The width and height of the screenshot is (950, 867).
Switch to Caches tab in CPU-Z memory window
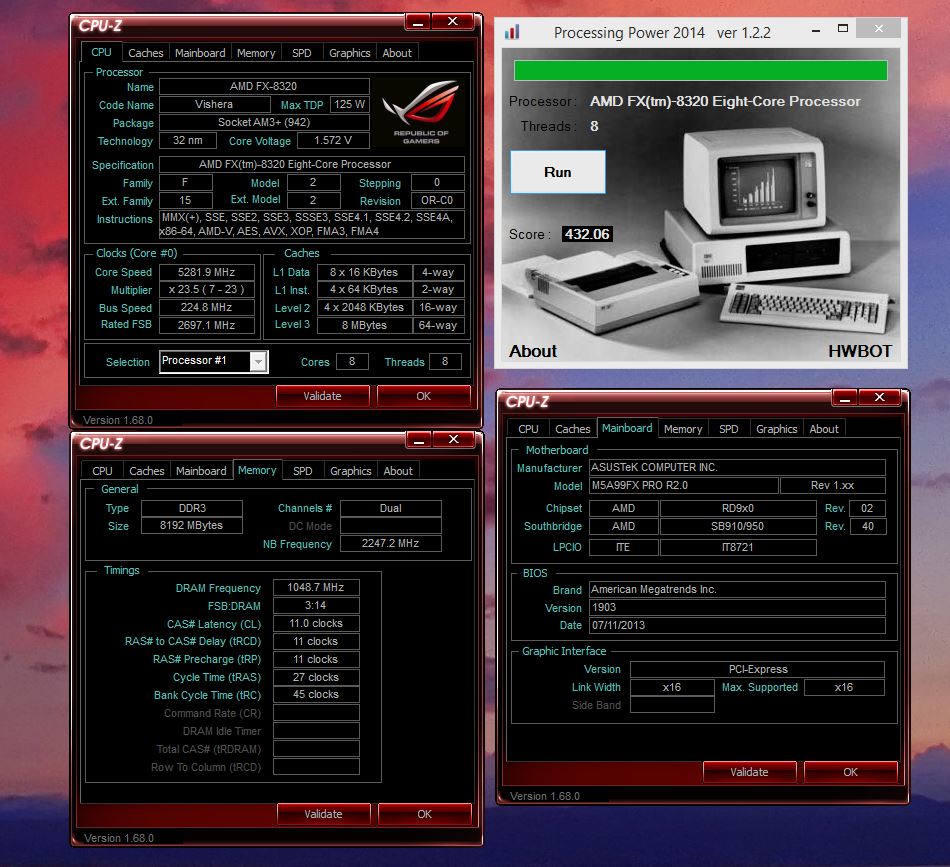pyautogui.click(x=147, y=471)
